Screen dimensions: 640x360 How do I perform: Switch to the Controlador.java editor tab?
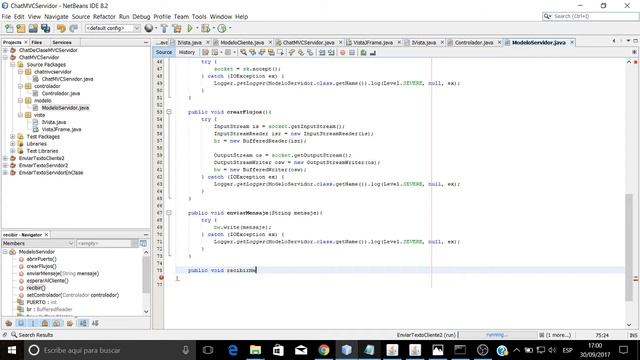474,42
